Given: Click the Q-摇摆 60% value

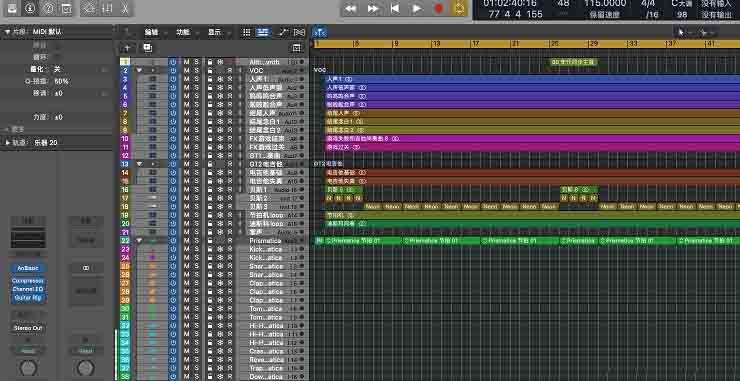Looking at the screenshot, I should 61,81.
